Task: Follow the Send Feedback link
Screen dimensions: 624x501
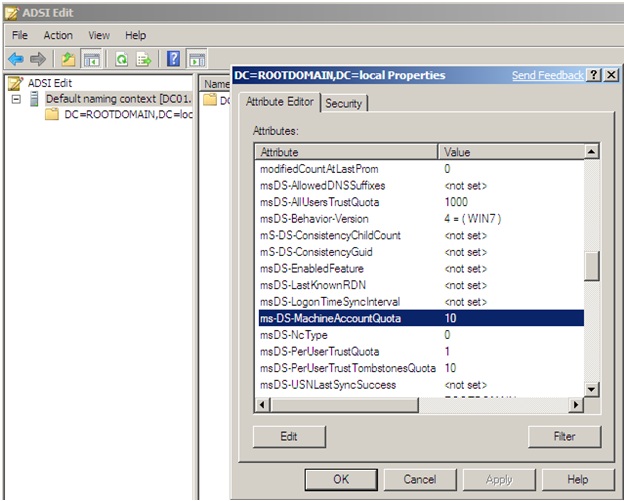Action: click(548, 75)
